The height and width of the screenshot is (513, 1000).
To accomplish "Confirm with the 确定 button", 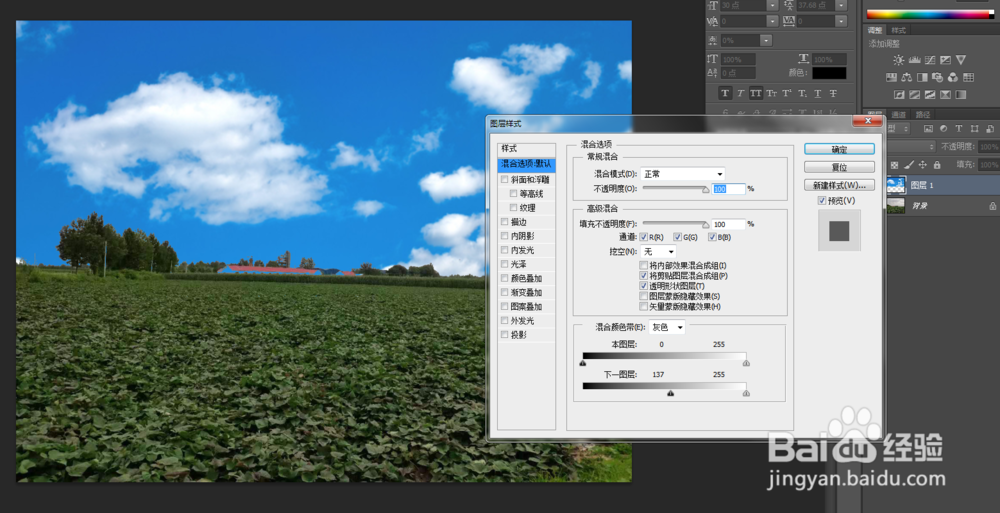I will 839,149.
